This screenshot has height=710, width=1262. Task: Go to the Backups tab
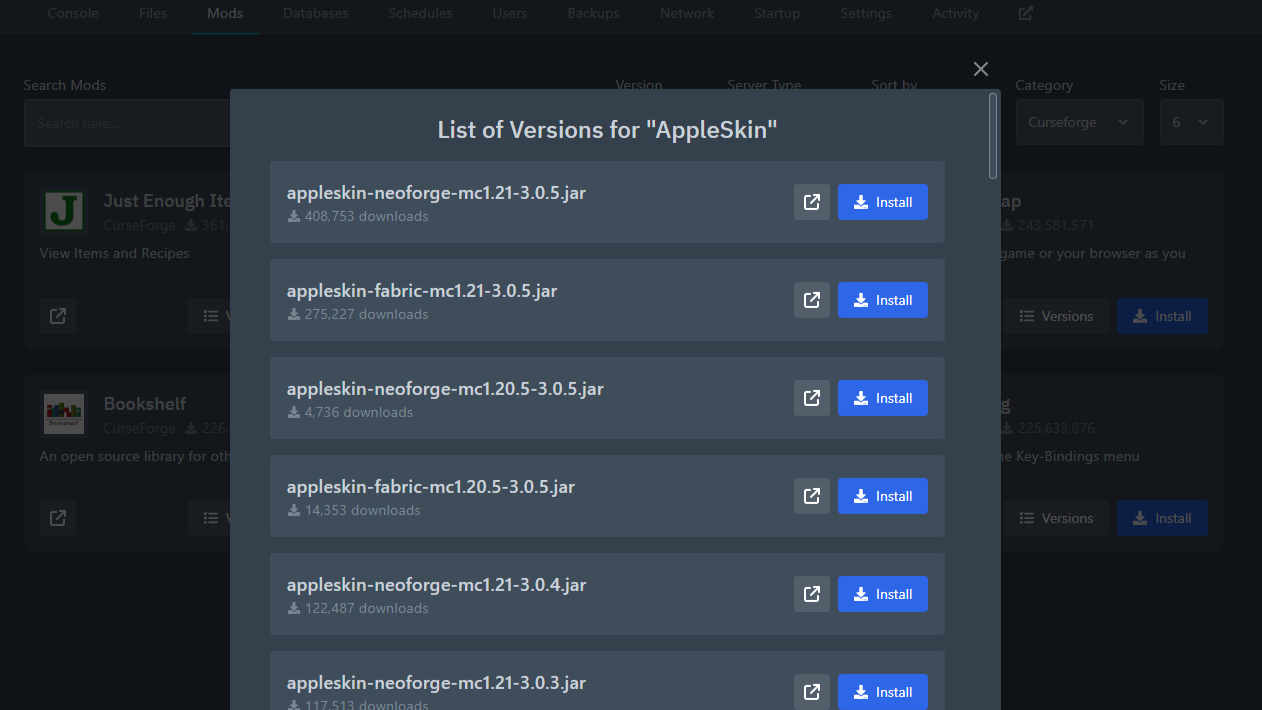tap(593, 14)
